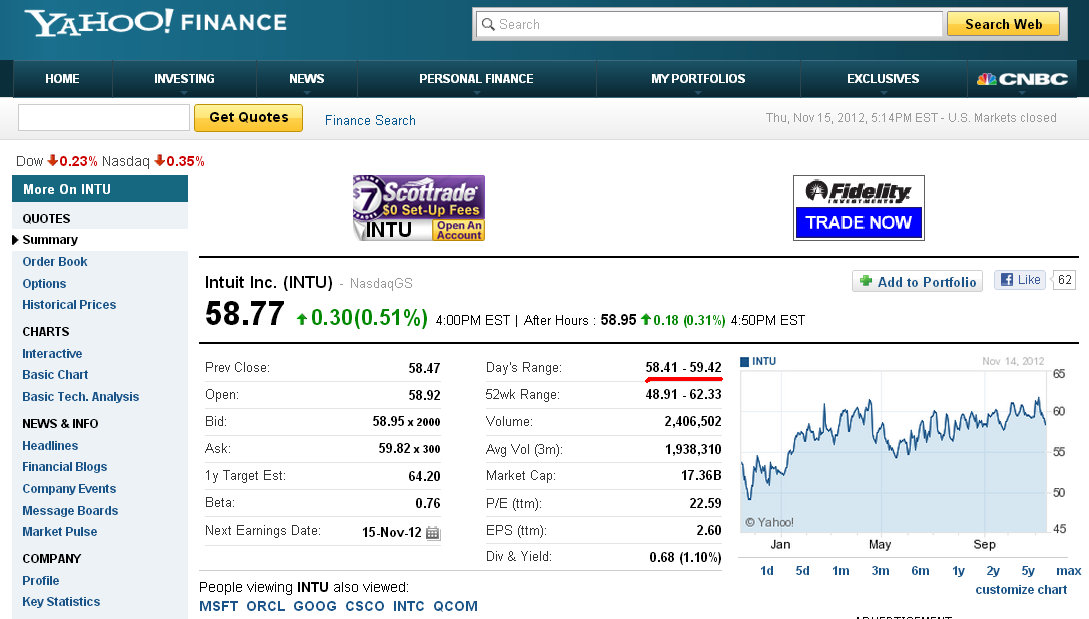Open the Message Boards link

tap(70, 511)
